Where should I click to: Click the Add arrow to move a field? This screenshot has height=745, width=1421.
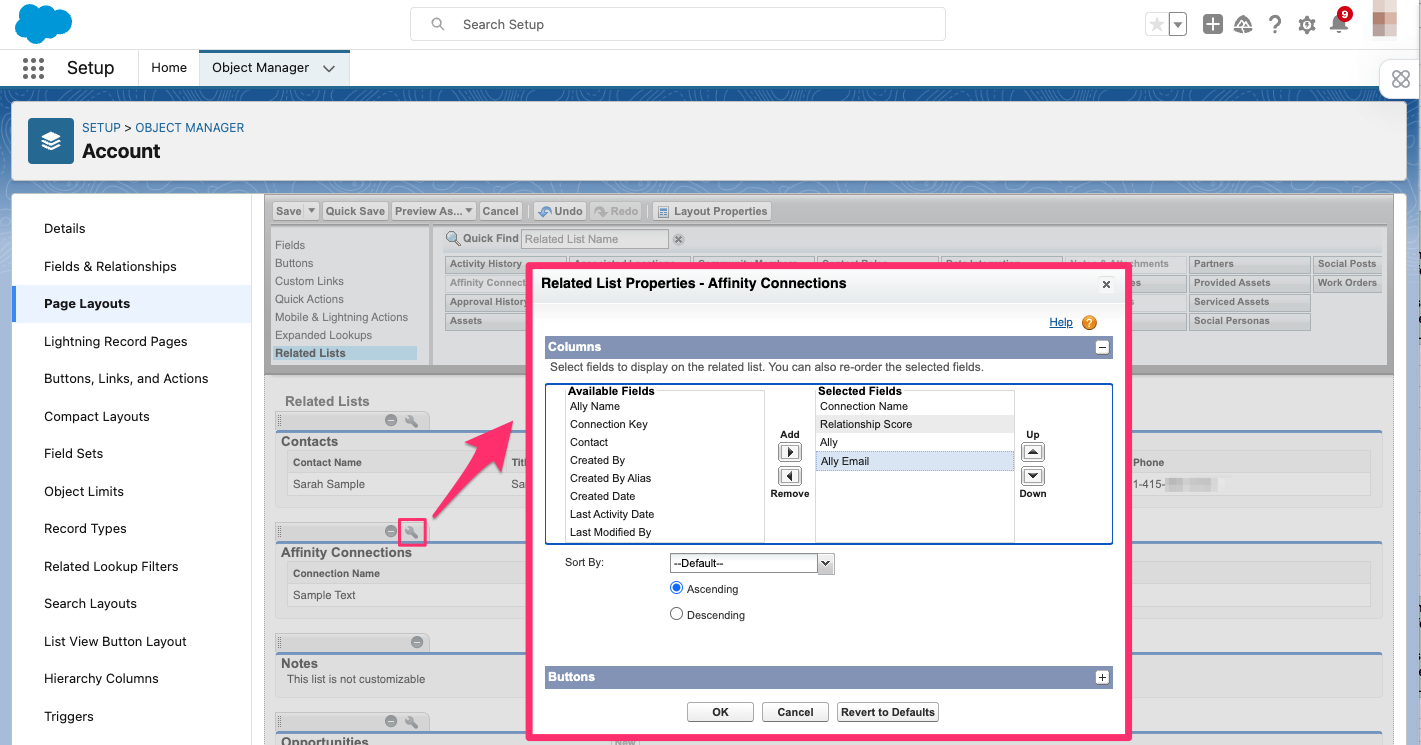(x=789, y=451)
